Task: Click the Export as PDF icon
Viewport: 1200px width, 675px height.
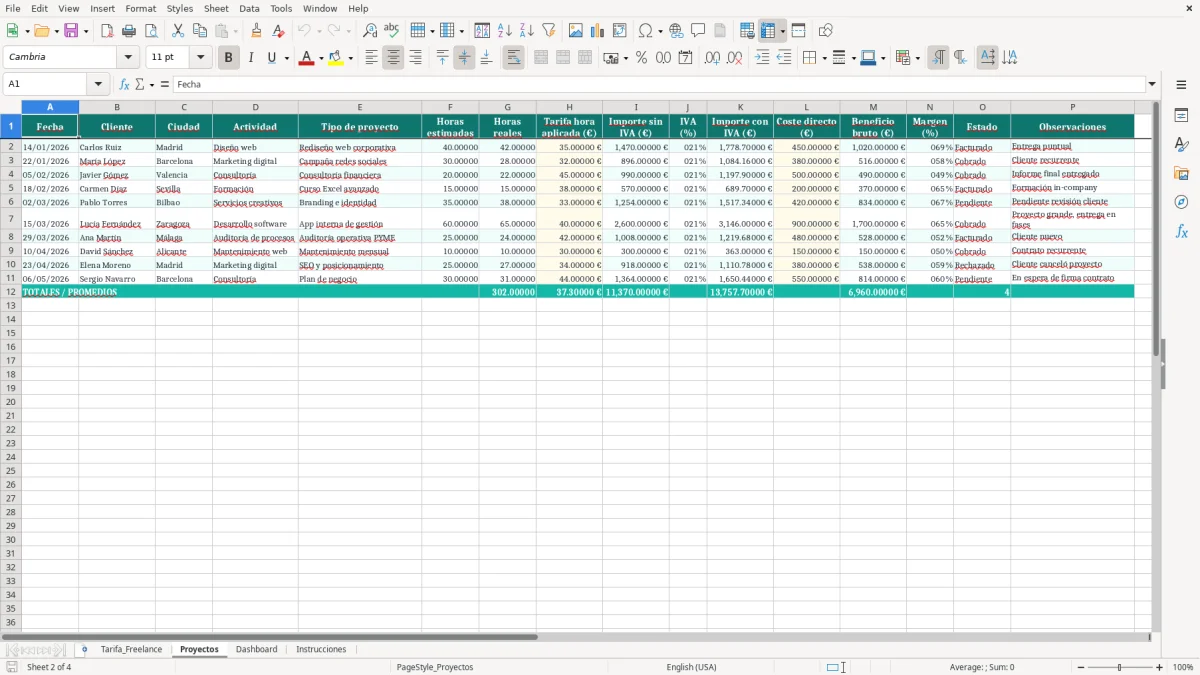Action: pyautogui.click(x=107, y=31)
